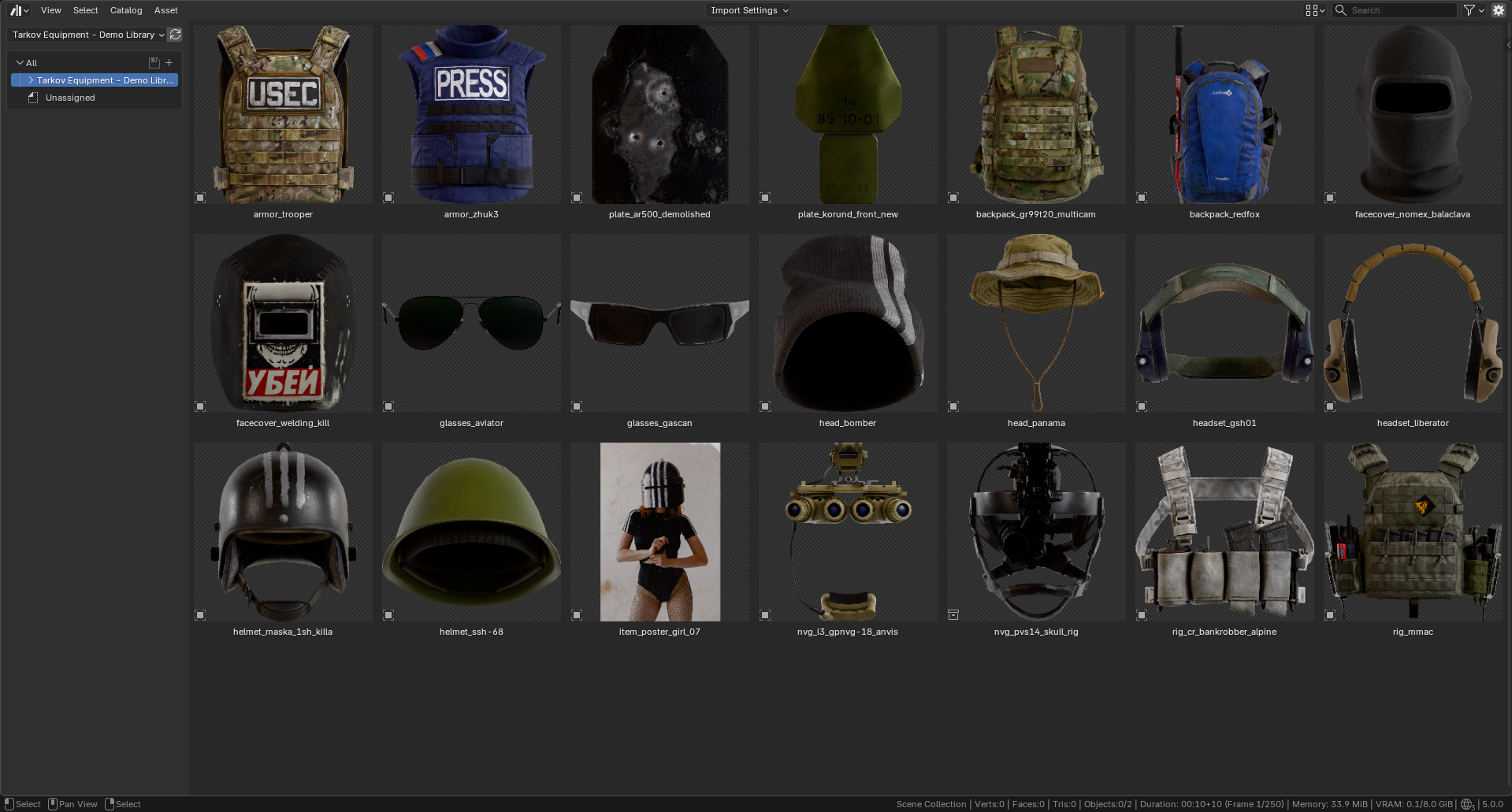Open the Asset menu
Screen dimensions: 1512x812
pos(165,10)
